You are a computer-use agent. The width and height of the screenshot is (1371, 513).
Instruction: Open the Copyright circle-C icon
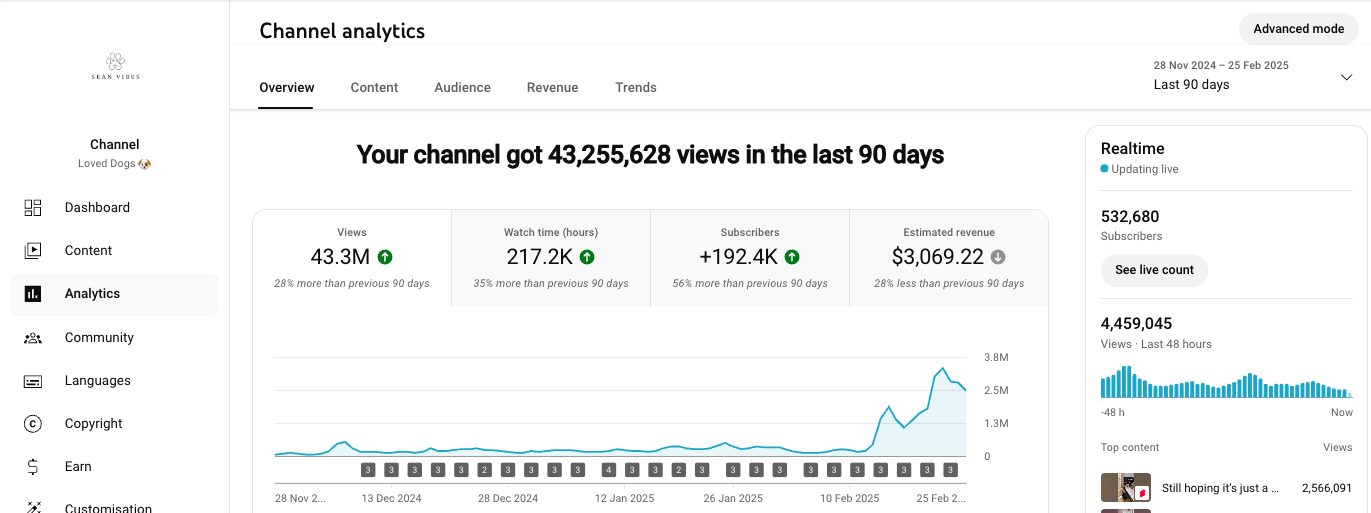tap(33, 424)
